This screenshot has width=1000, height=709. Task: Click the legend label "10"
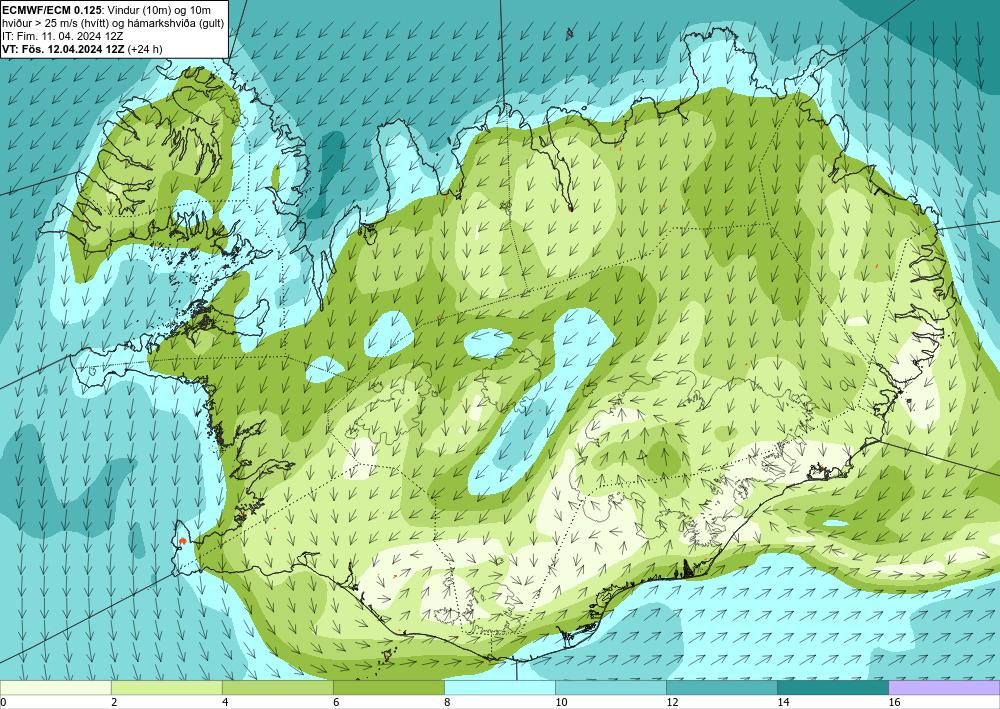point(561,703)
